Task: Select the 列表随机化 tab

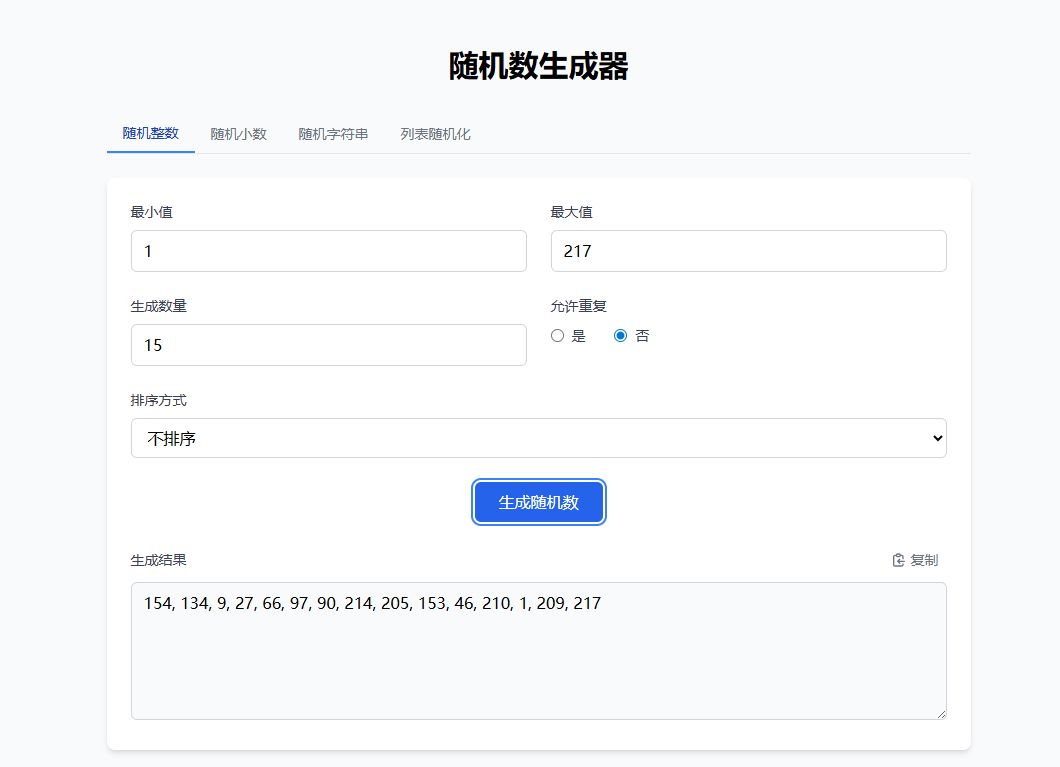Action: point(435,134)
